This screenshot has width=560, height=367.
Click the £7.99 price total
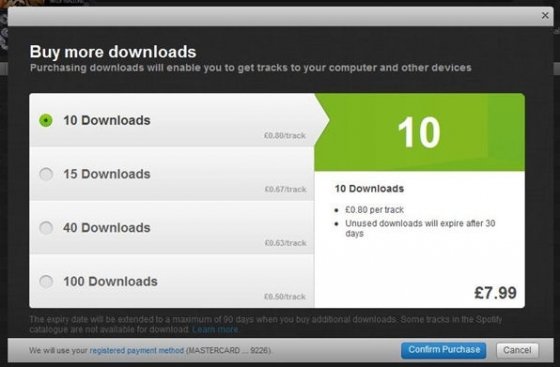click(495, 293)
